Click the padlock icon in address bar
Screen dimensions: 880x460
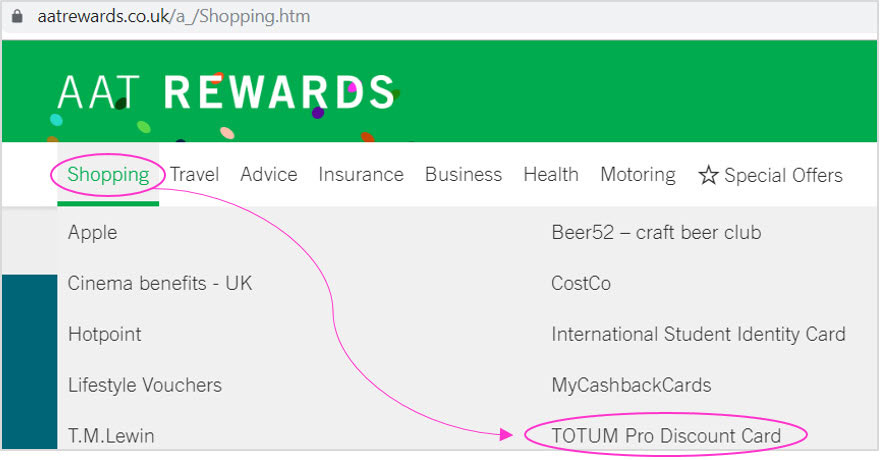17,16
